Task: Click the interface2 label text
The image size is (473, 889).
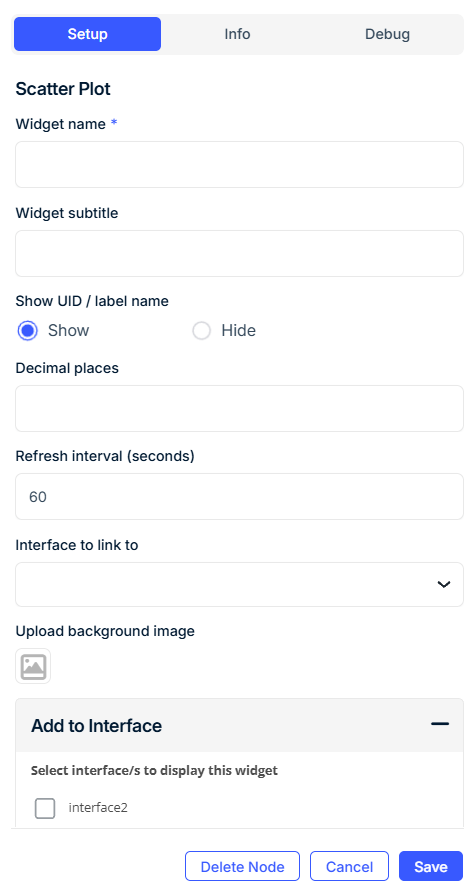Action: (98, 807)
